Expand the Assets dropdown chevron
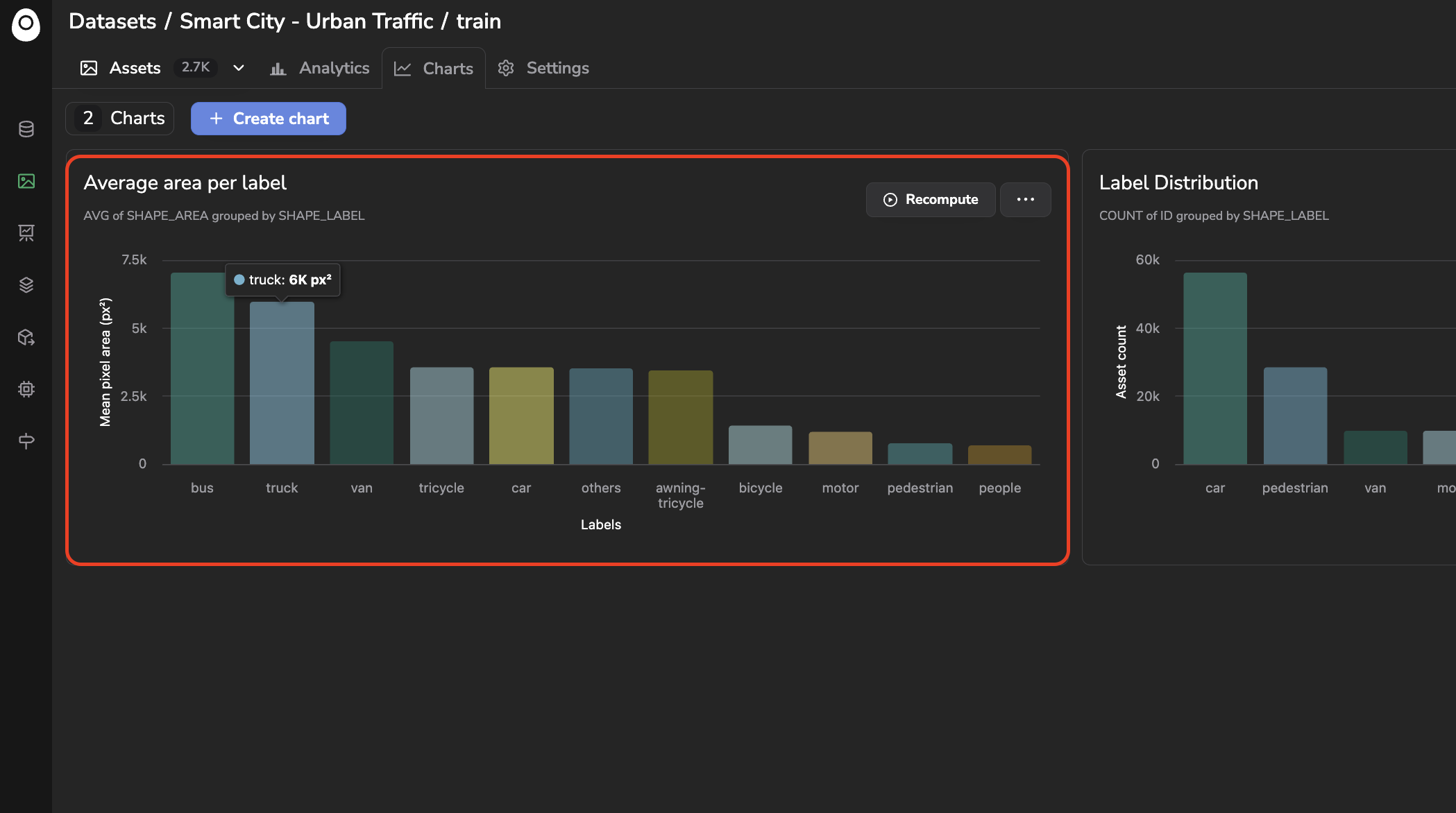Image resolution: width=1456 pixels, height=813 pixels. (239, 68)
